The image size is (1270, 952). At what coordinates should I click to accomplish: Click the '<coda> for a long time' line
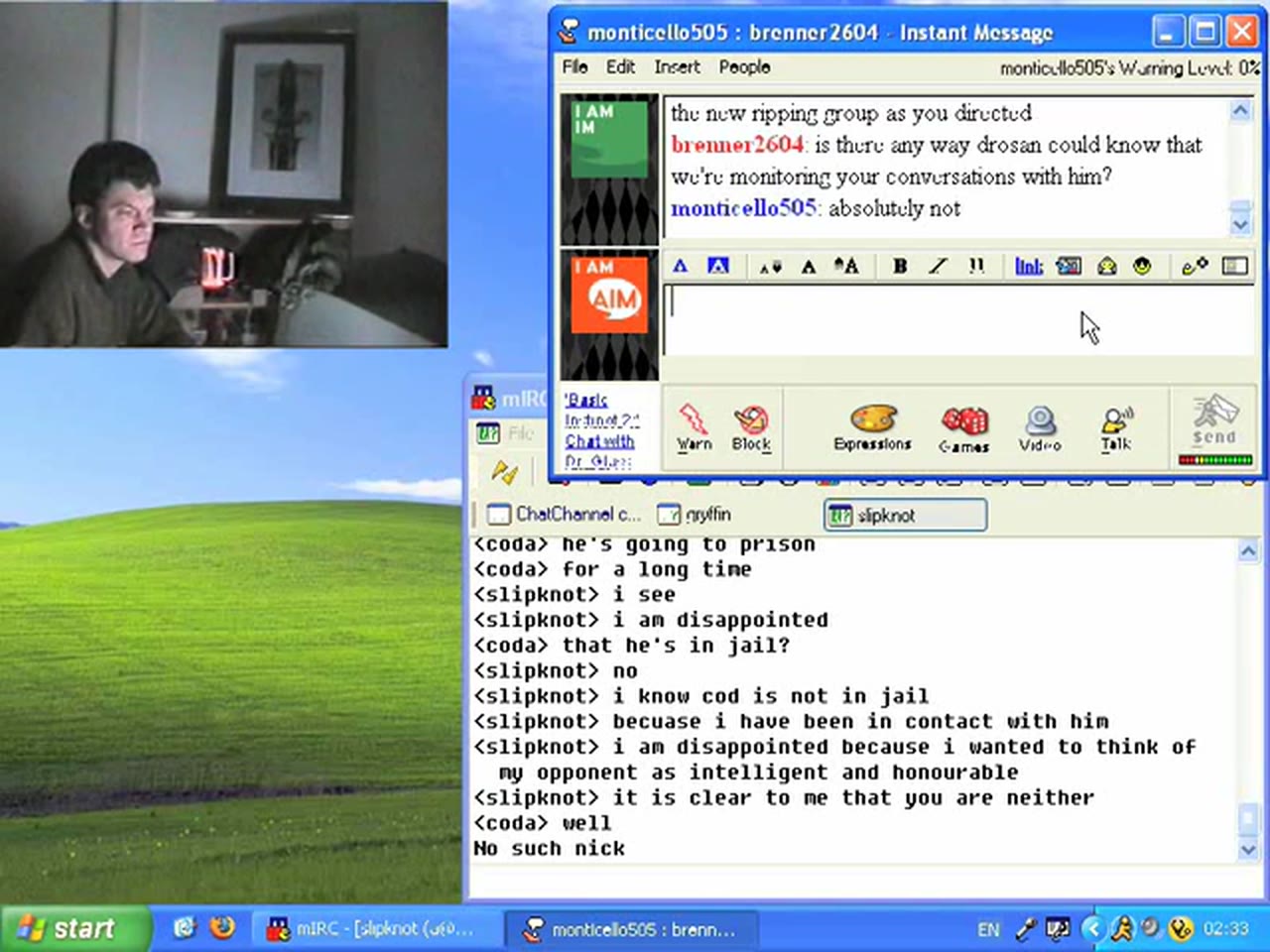[x=612, y=569]
